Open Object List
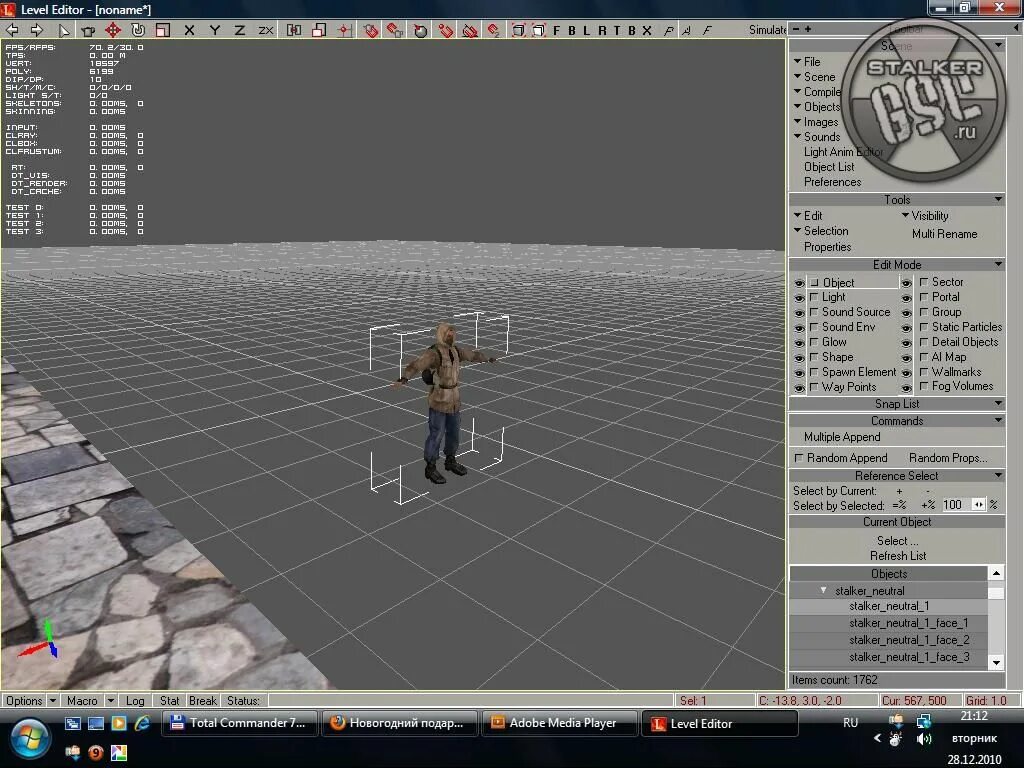1024x768 pixels. (x=829, y=167)
